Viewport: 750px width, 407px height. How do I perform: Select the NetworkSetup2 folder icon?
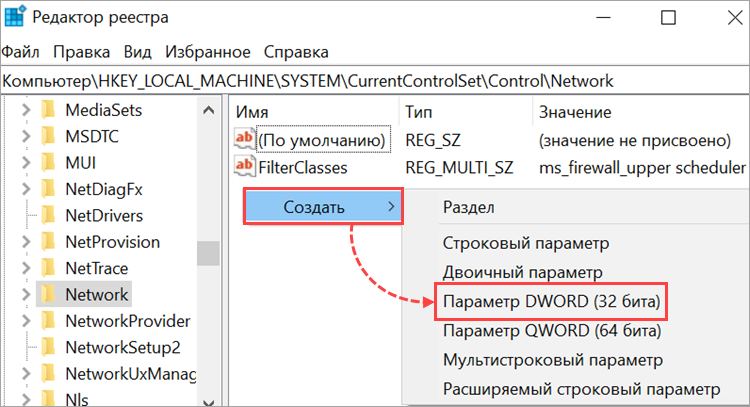[x=48, y=347]
